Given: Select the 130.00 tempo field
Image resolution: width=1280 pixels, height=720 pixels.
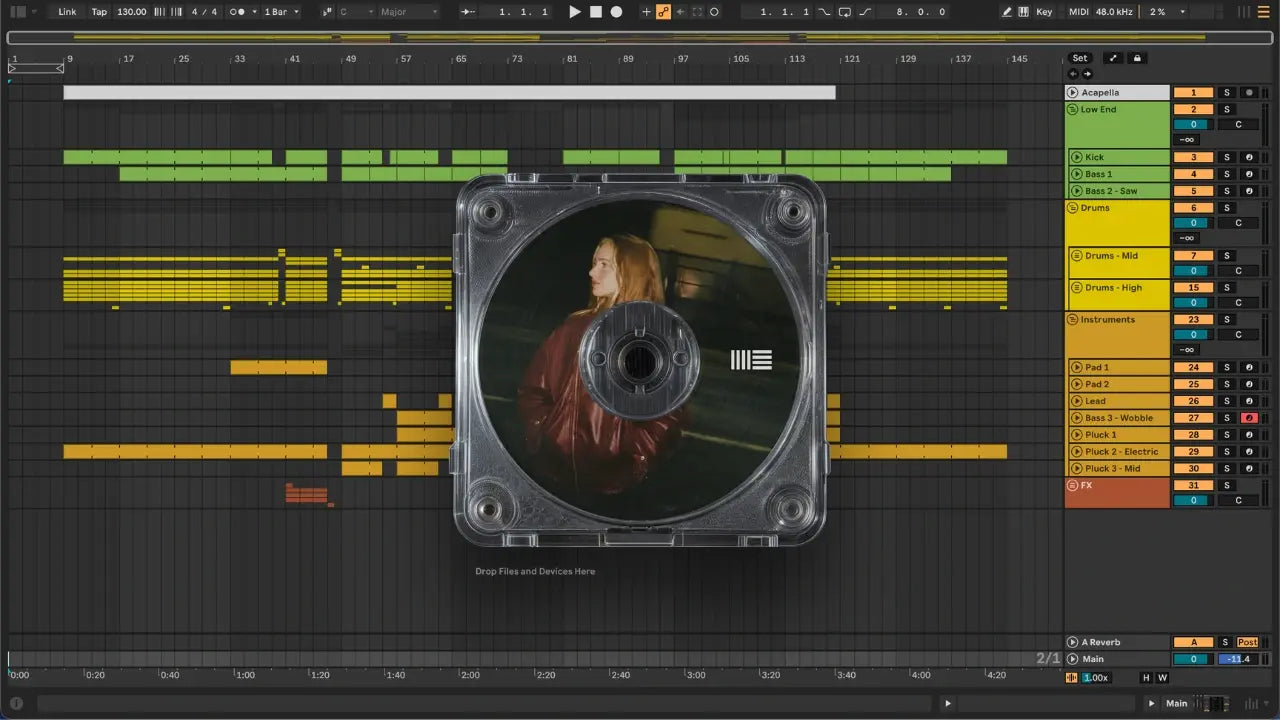Looking at the screenshot, I should 131,12.
